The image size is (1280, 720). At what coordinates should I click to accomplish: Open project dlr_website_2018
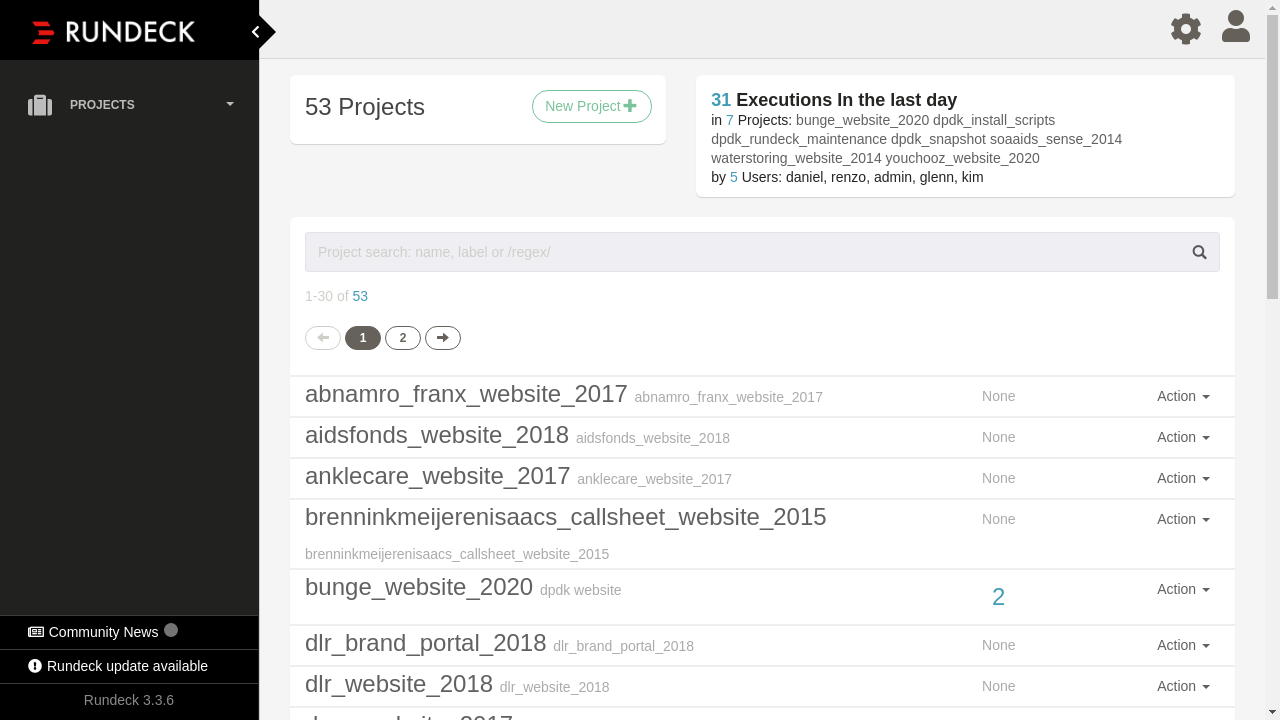click(399, 684)
